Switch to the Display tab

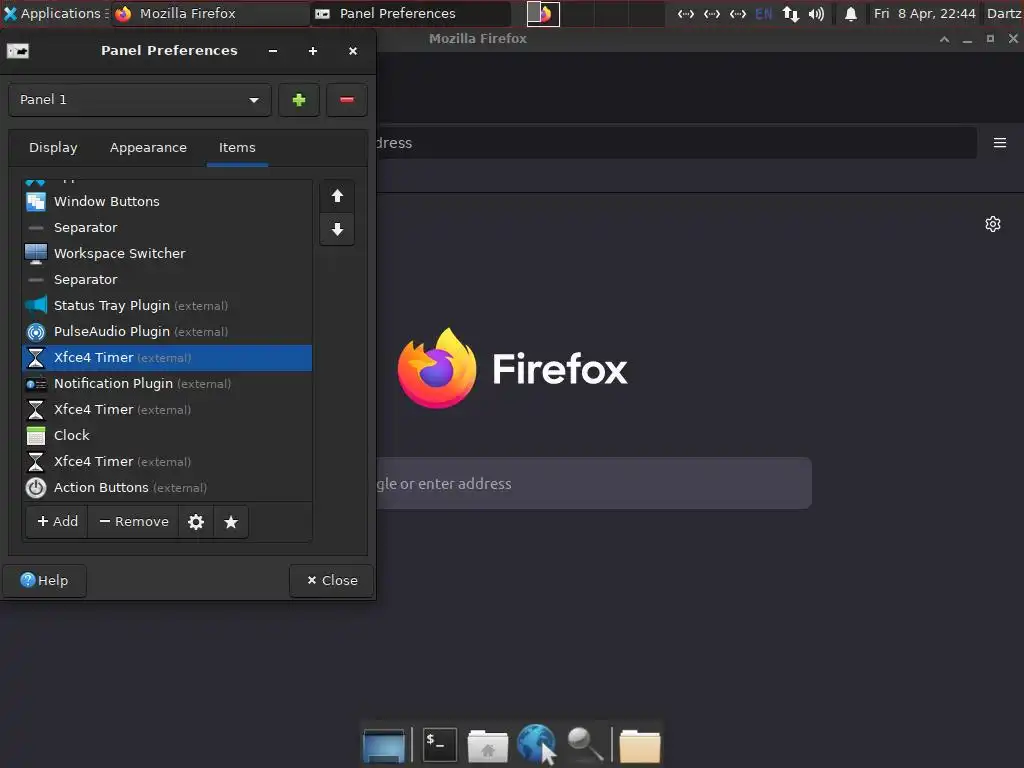click(x=53, y=148)
